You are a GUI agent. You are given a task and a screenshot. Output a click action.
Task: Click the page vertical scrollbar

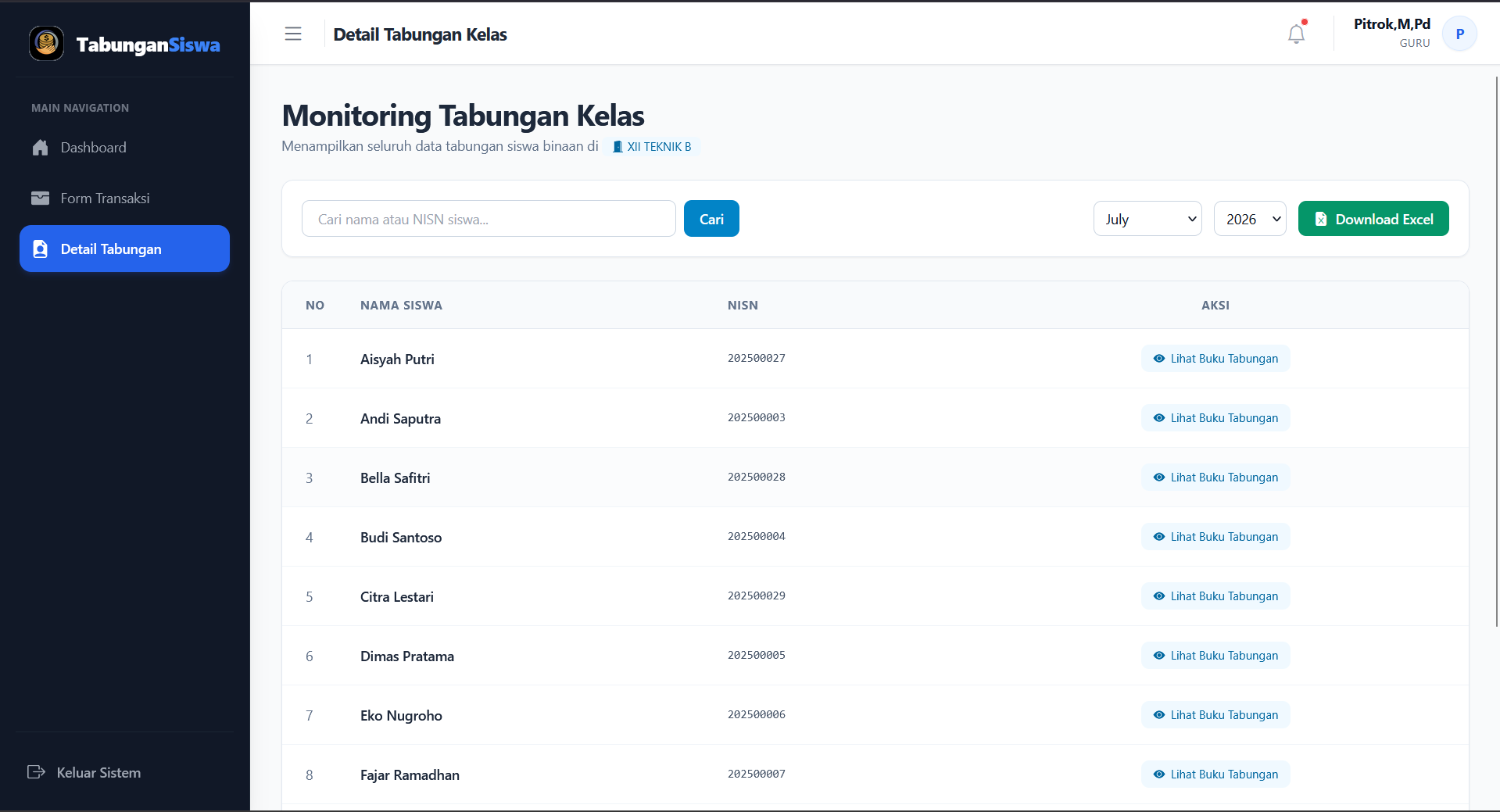coord(1496,352)
